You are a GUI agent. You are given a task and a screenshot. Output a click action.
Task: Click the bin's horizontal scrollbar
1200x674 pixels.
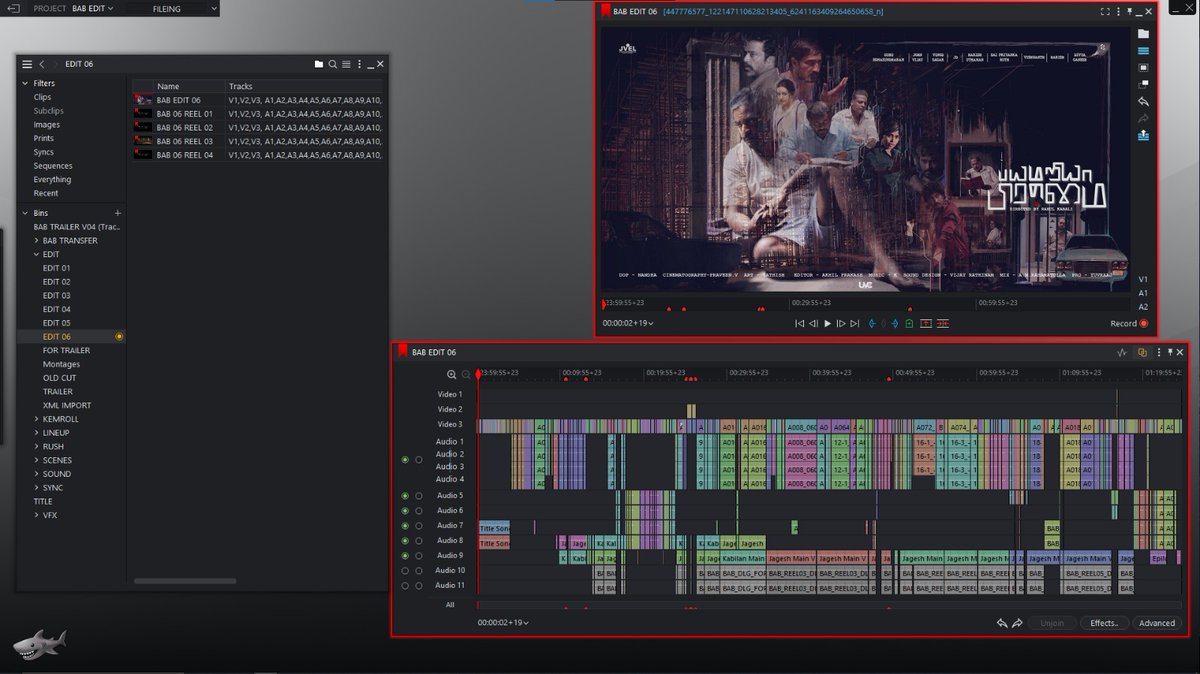point(185,581)
